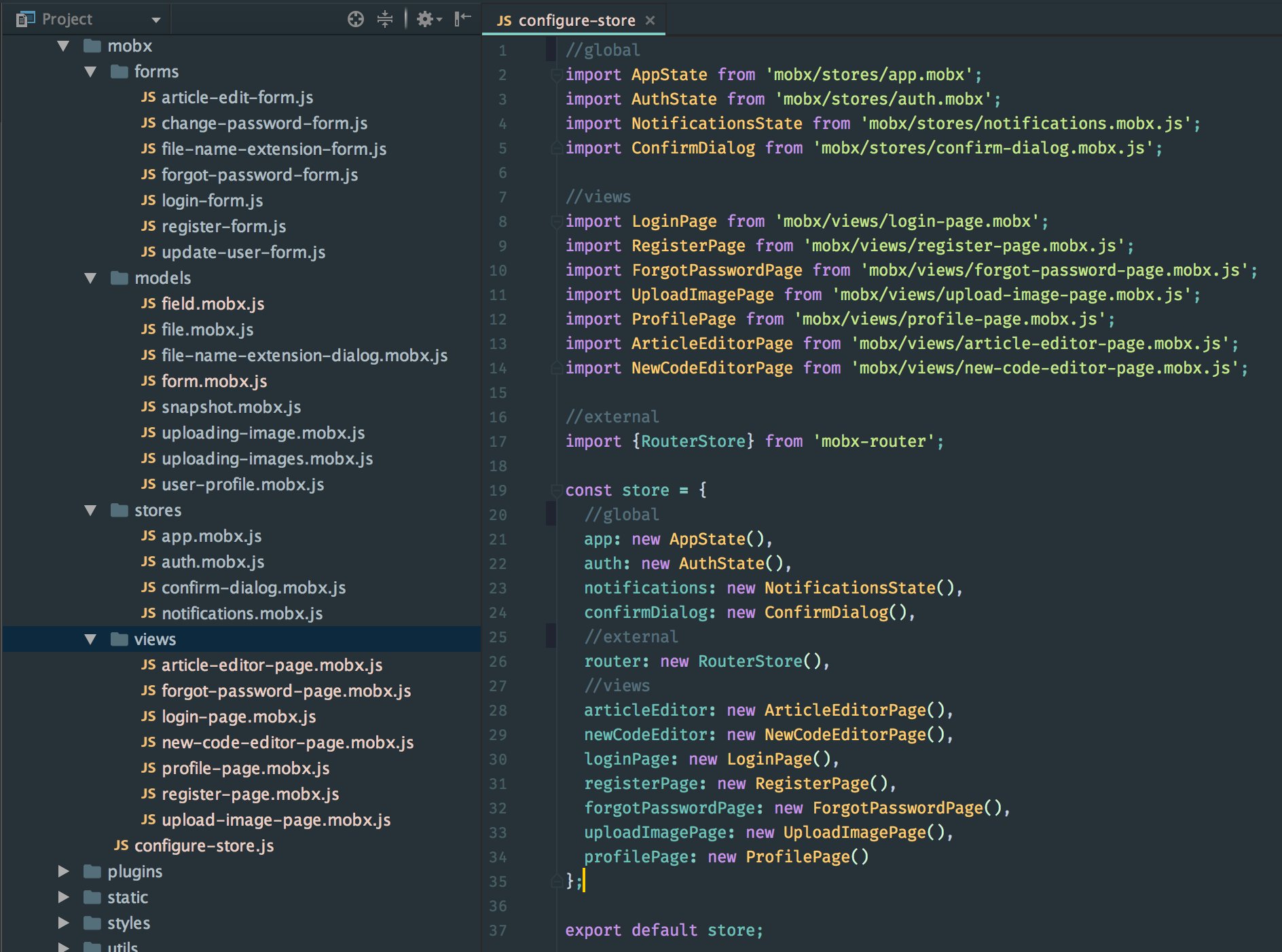Click the NotificationsState import on line 4
The image size is (1282, 952).
tap(716, 124)
